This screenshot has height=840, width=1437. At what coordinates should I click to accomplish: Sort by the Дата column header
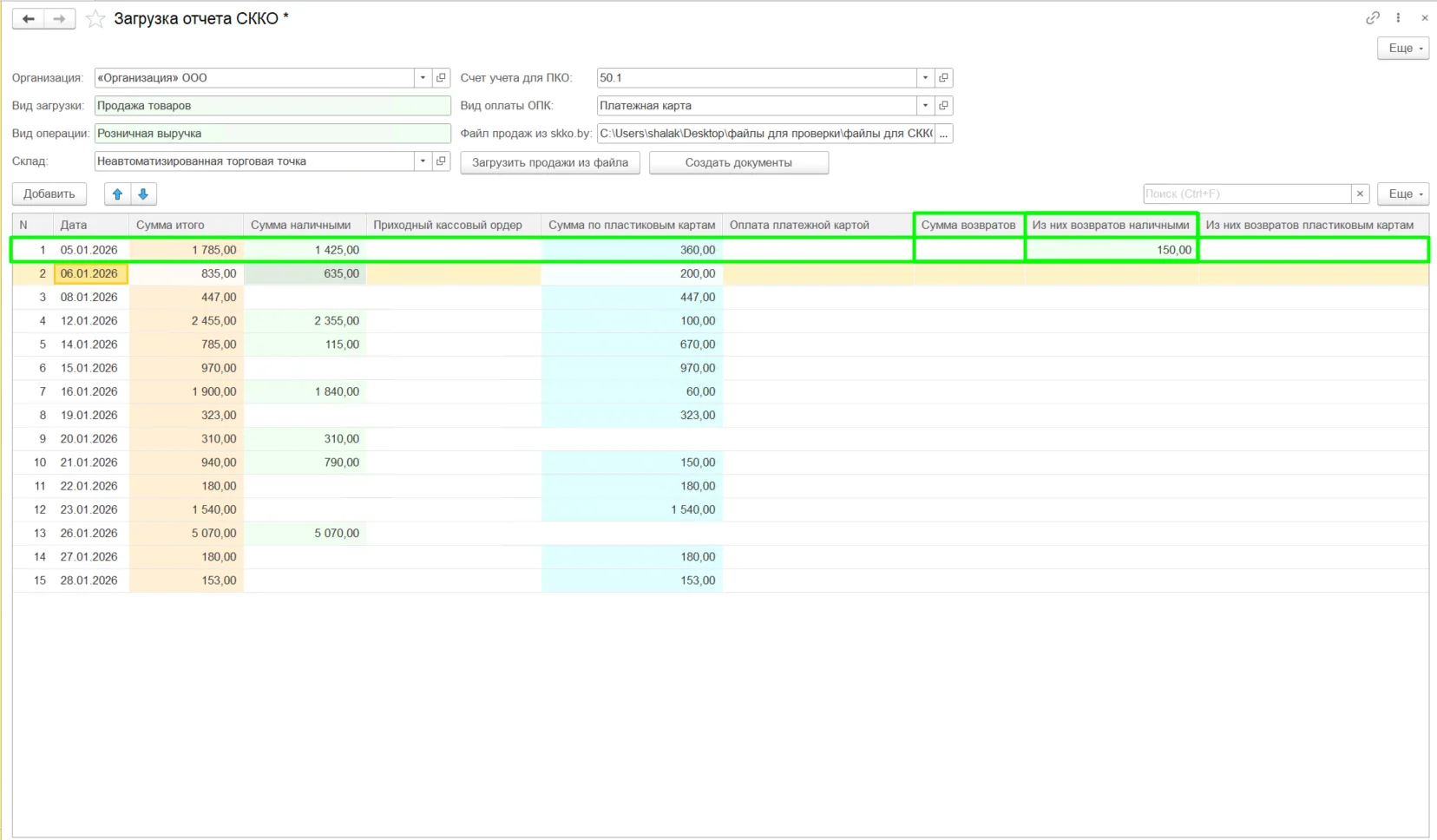(x=91, y=226)
